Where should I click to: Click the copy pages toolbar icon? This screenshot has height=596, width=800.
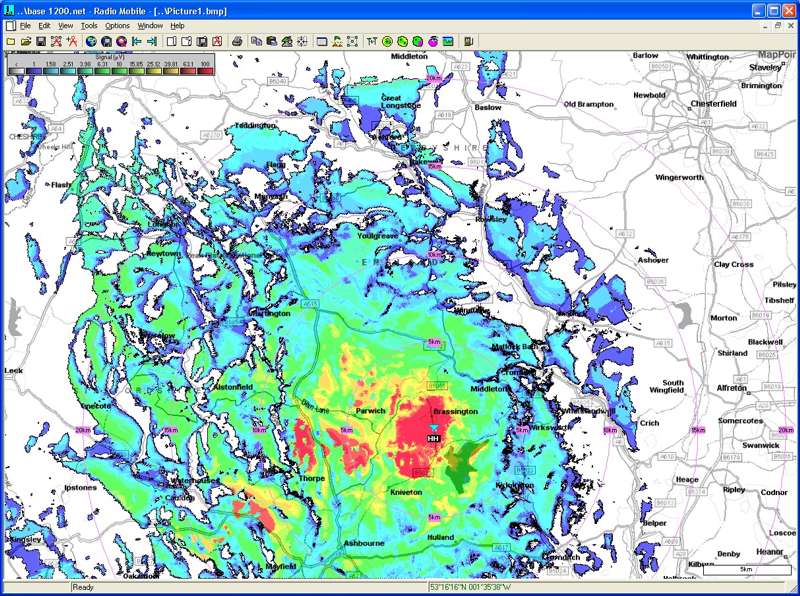[256, 41]
